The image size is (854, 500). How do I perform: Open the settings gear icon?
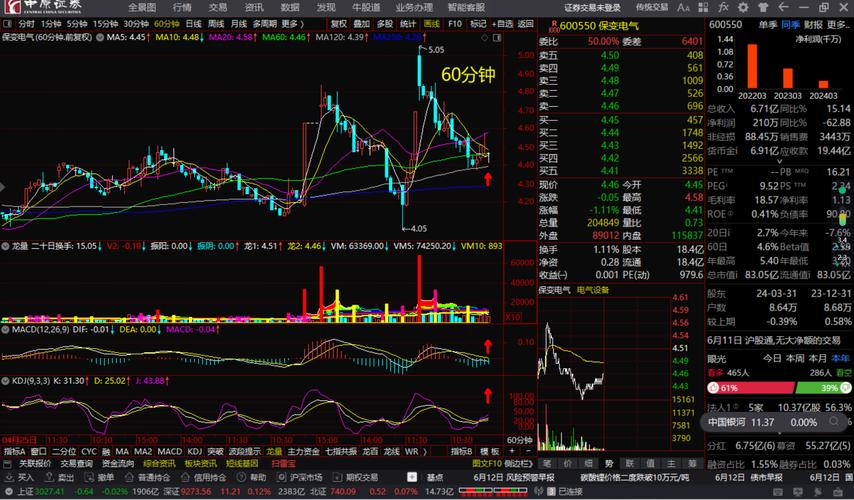coord(743,8)
